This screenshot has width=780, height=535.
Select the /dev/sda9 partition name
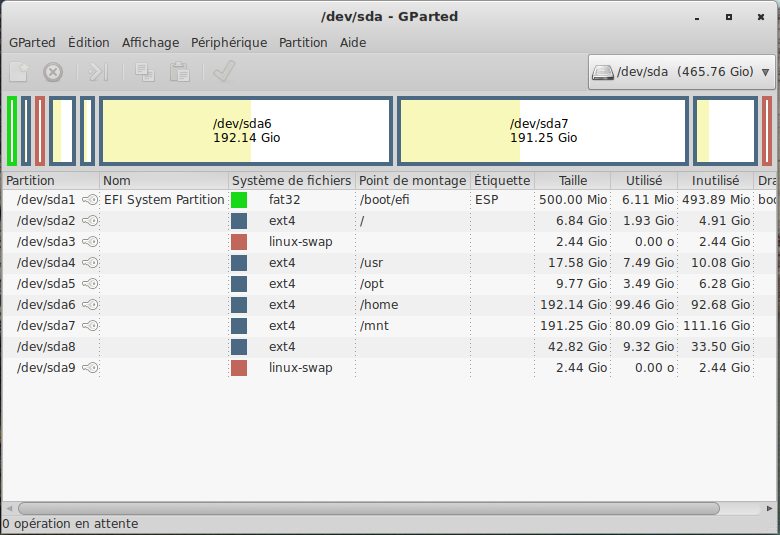tap(46, 368)
